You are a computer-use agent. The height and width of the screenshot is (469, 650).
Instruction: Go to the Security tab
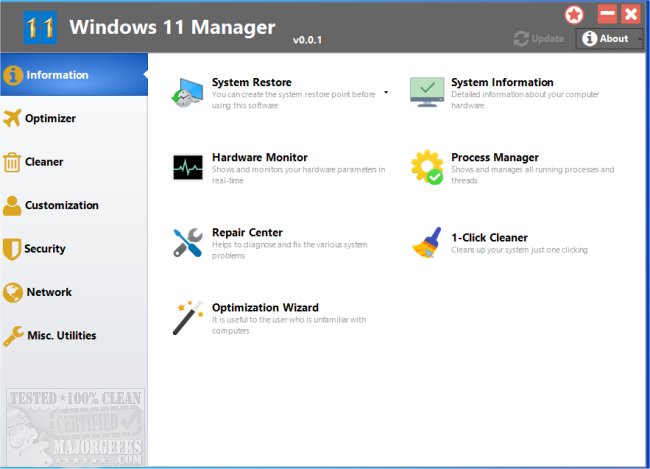45,249
